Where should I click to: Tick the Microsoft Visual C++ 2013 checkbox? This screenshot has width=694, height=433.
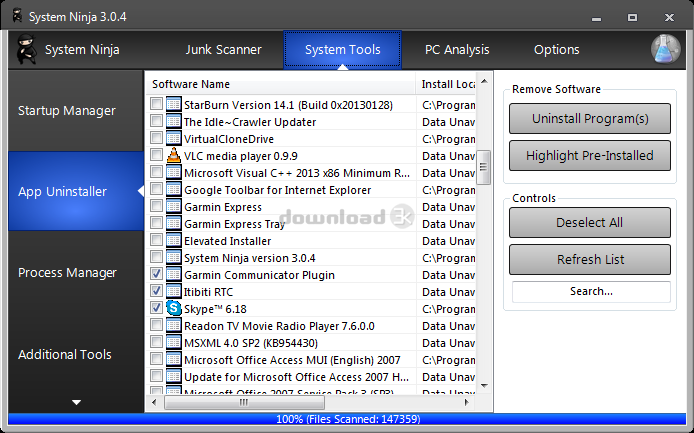click(x=156, y=171)
